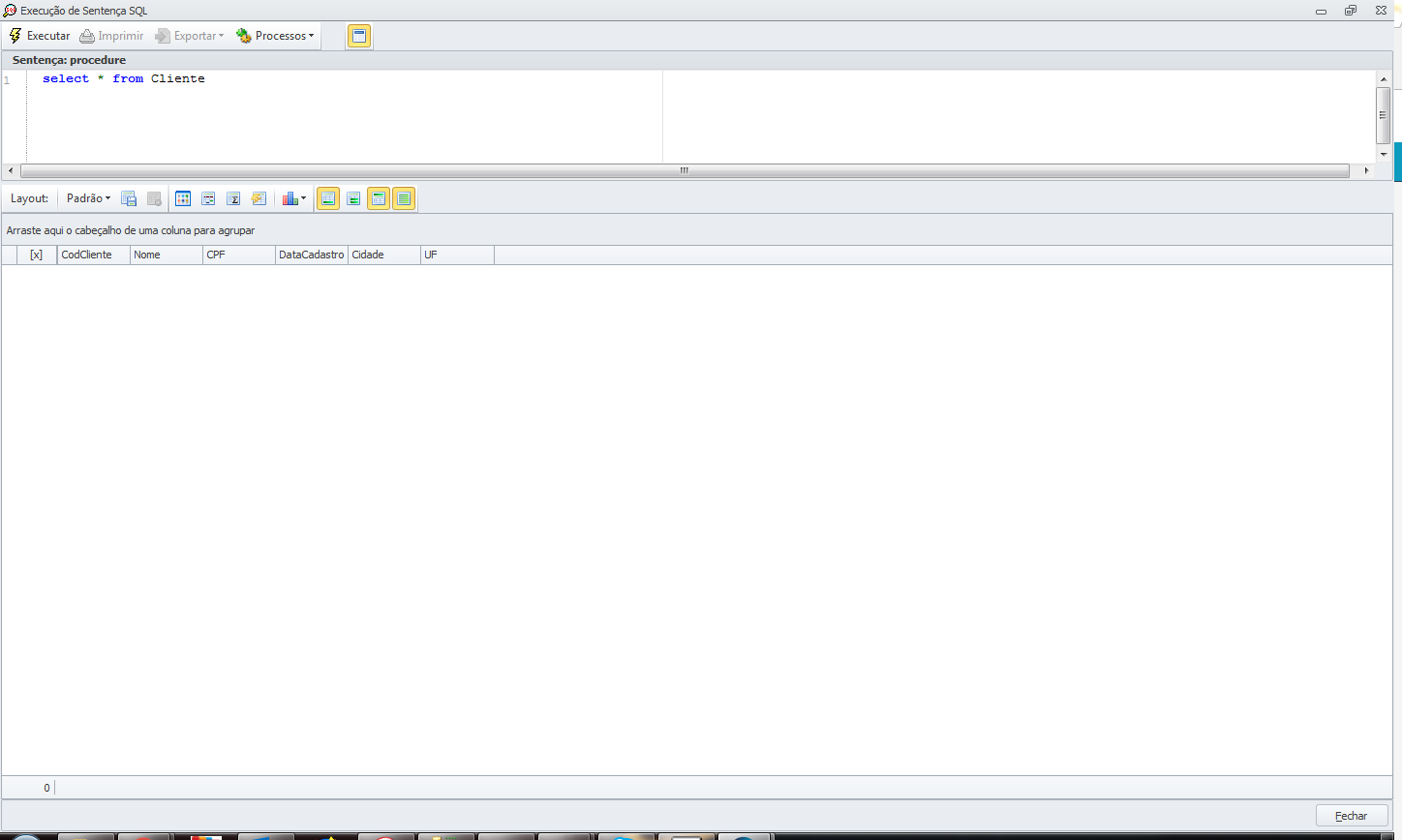The image size is (1402, 840).
Task: Click the grayed delete layout icon
Action: 154,198
